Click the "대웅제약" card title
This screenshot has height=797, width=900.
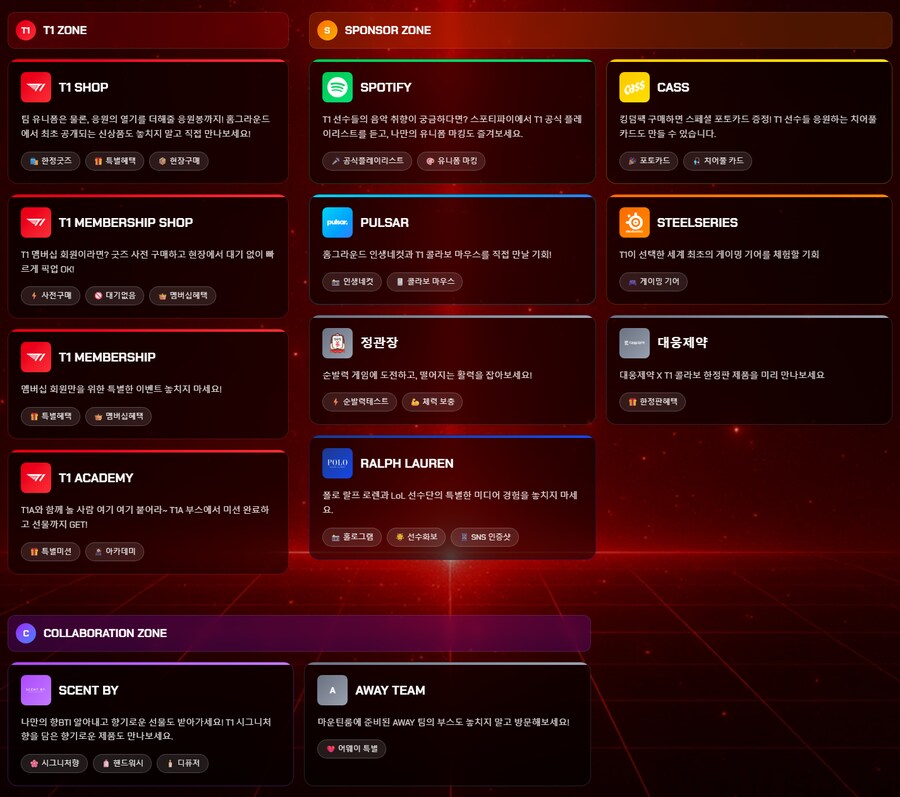tap(682, 343)
